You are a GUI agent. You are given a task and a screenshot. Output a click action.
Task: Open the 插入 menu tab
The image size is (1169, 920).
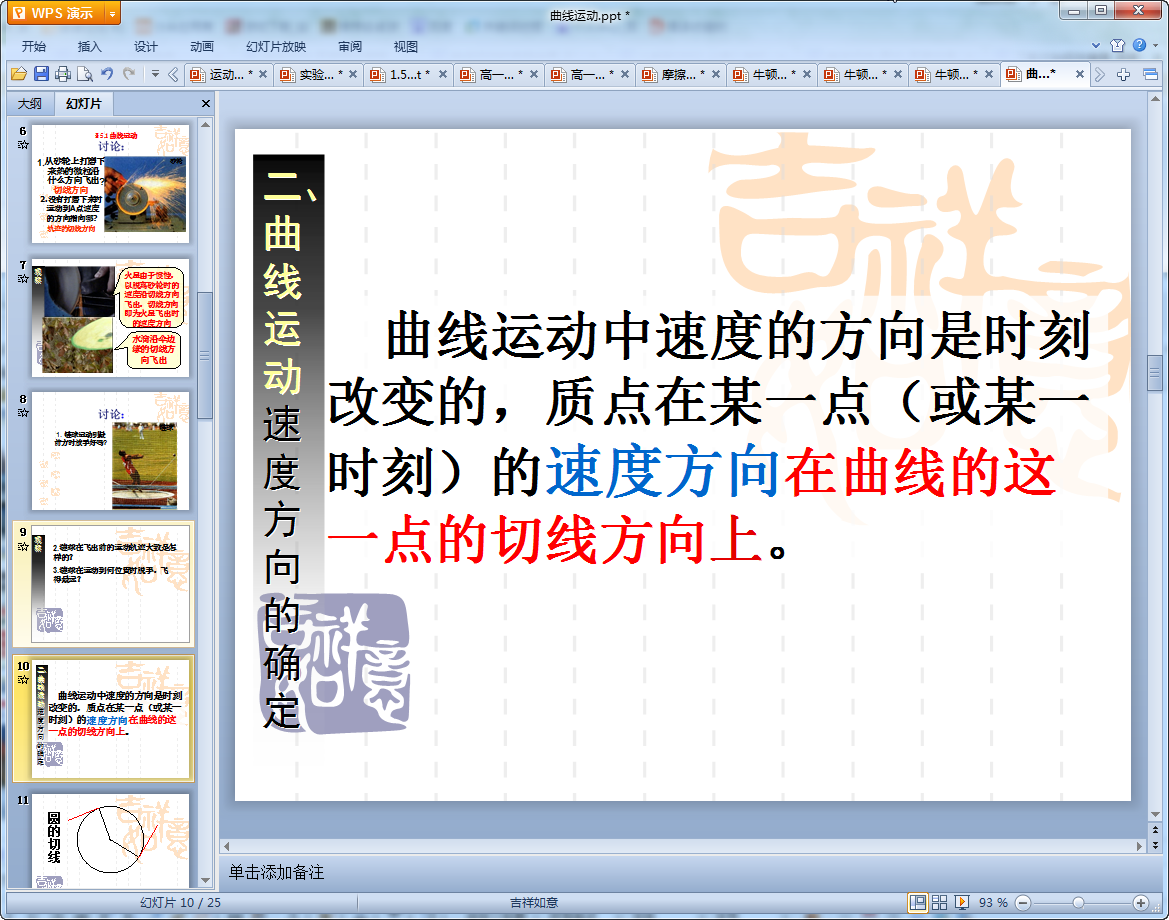click(89, 46)
